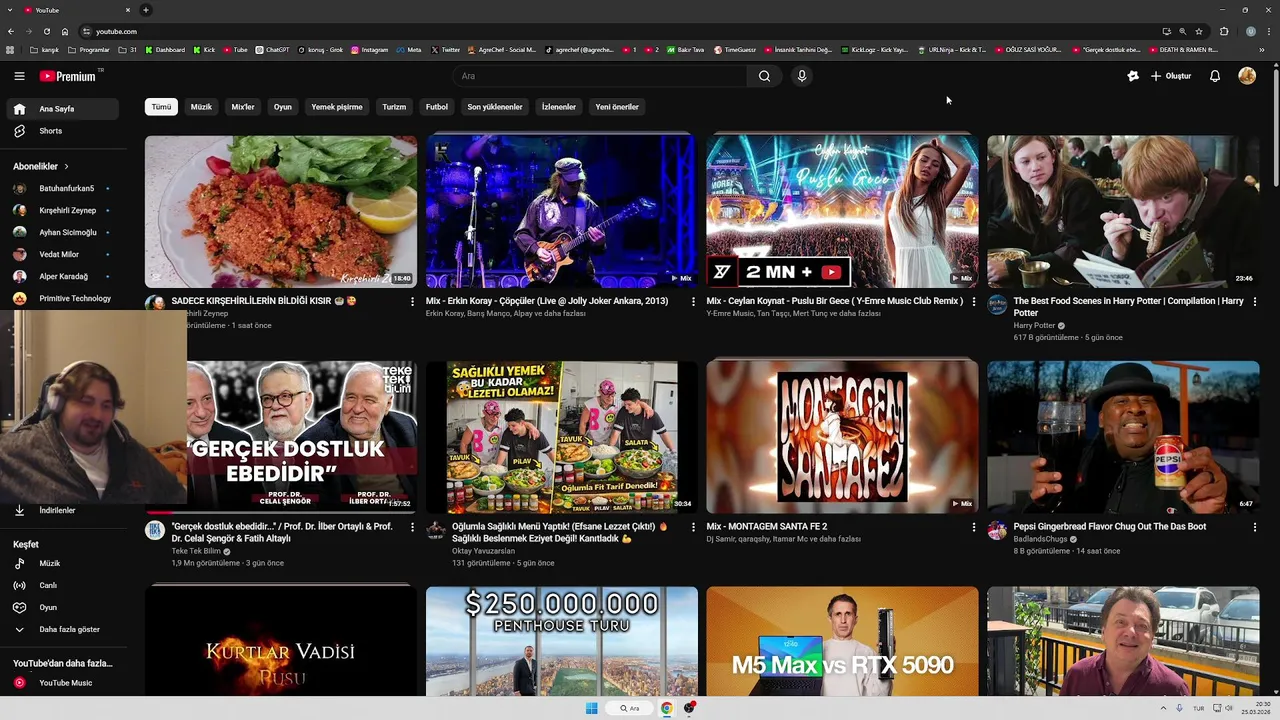Open the M5 Max vs RTX 5090 thumbnail

point(842,641)
